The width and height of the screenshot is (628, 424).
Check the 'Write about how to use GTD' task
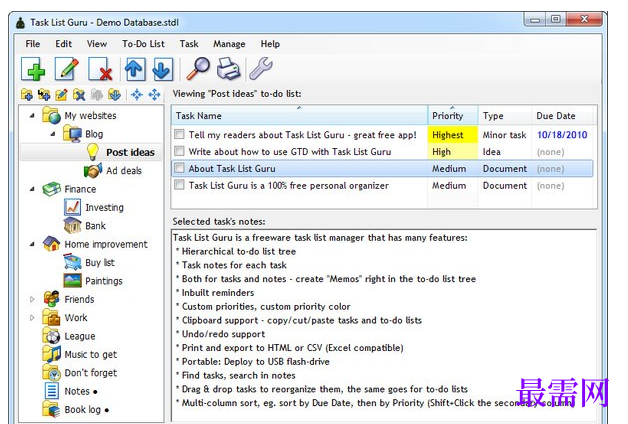tap(179, 151)
